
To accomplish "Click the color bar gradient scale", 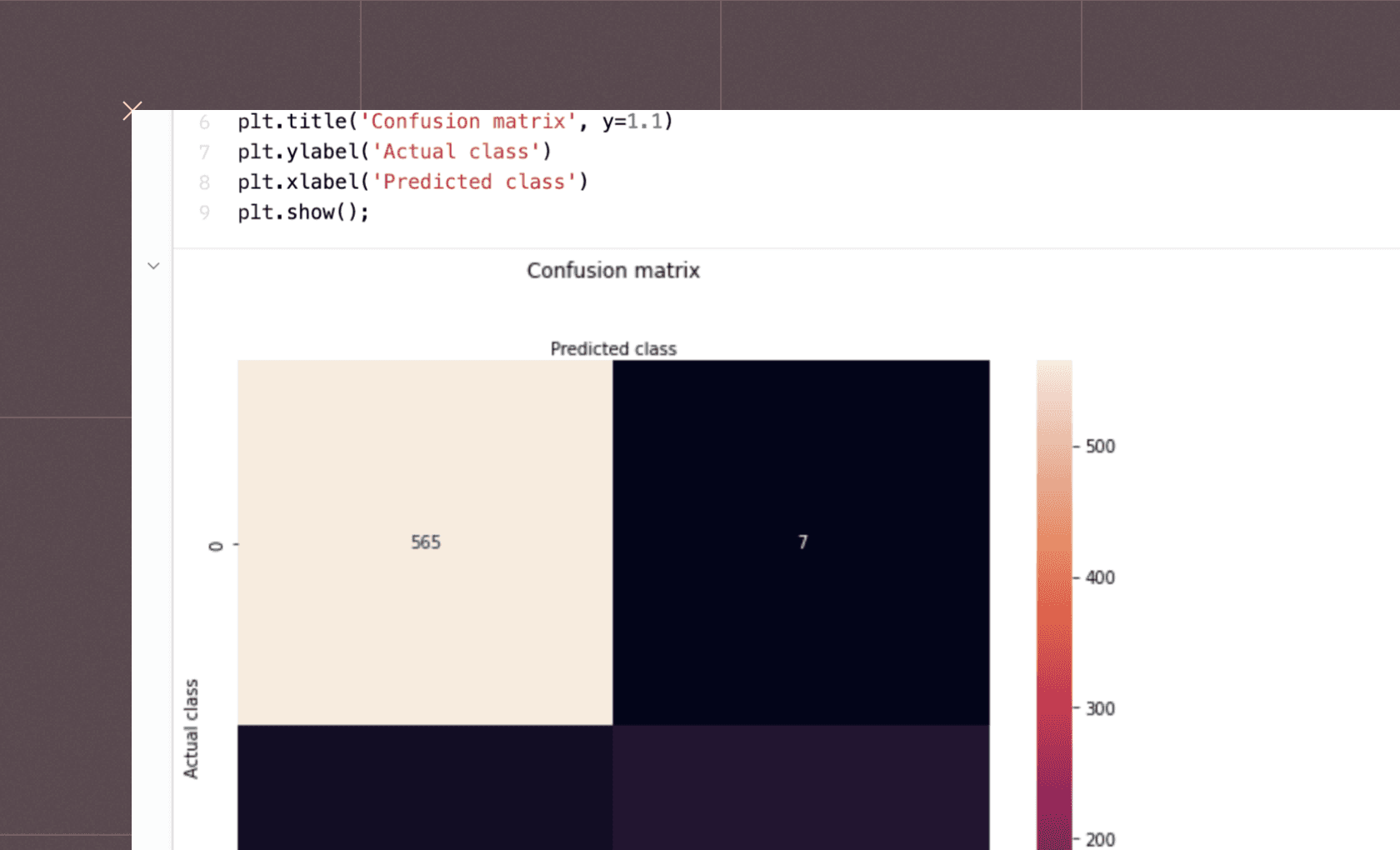I will click(x=1054, y=605).
